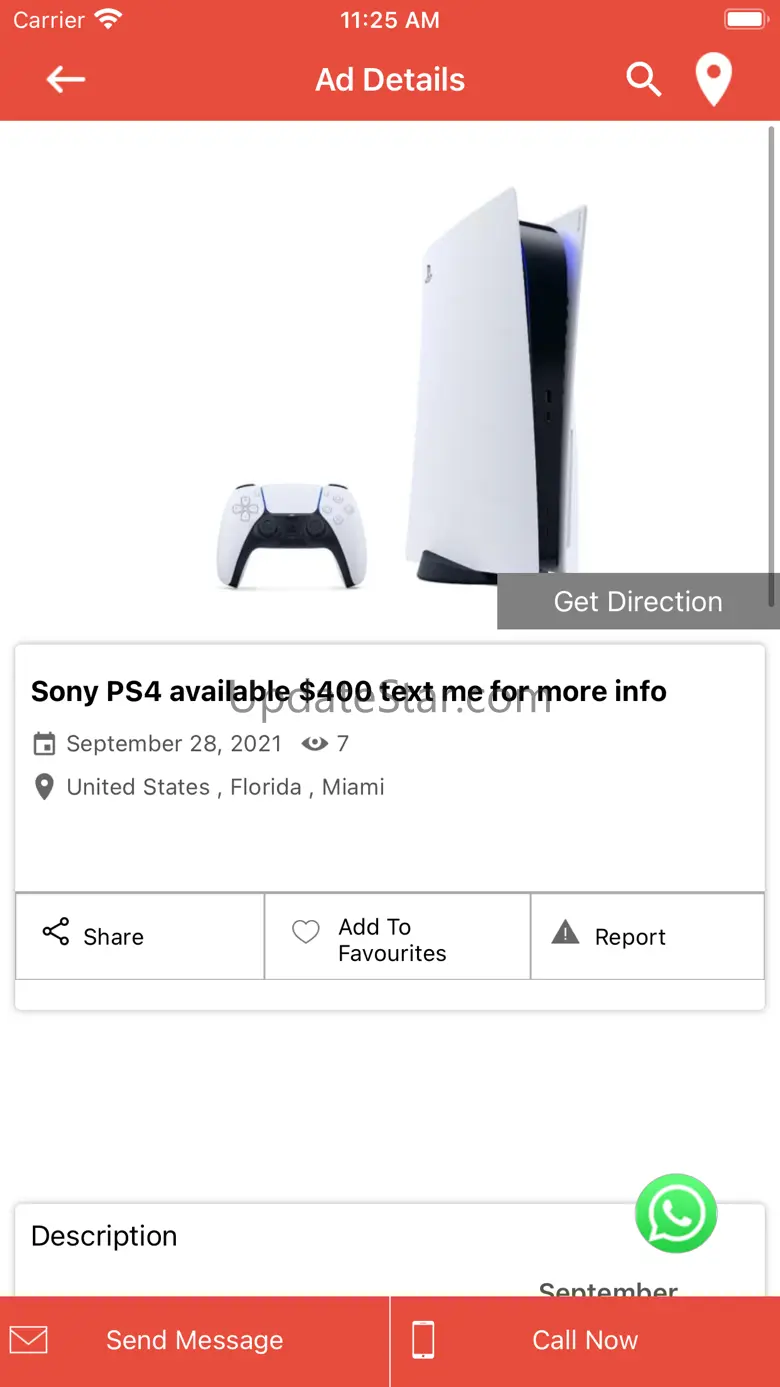Tap the Description section heading
Screen dimensions: 780x1387
click(104, 1236)
